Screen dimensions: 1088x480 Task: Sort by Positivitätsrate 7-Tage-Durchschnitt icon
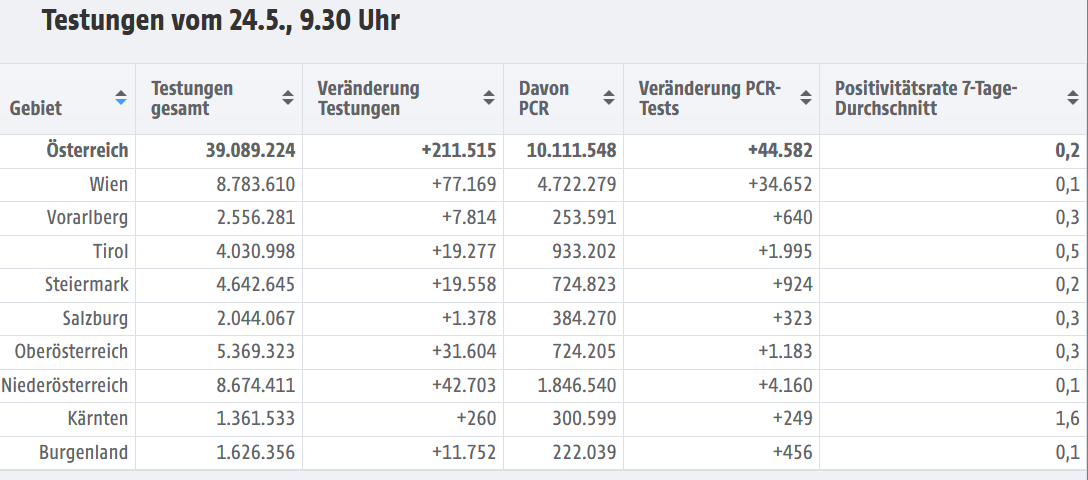[1073, 98]
